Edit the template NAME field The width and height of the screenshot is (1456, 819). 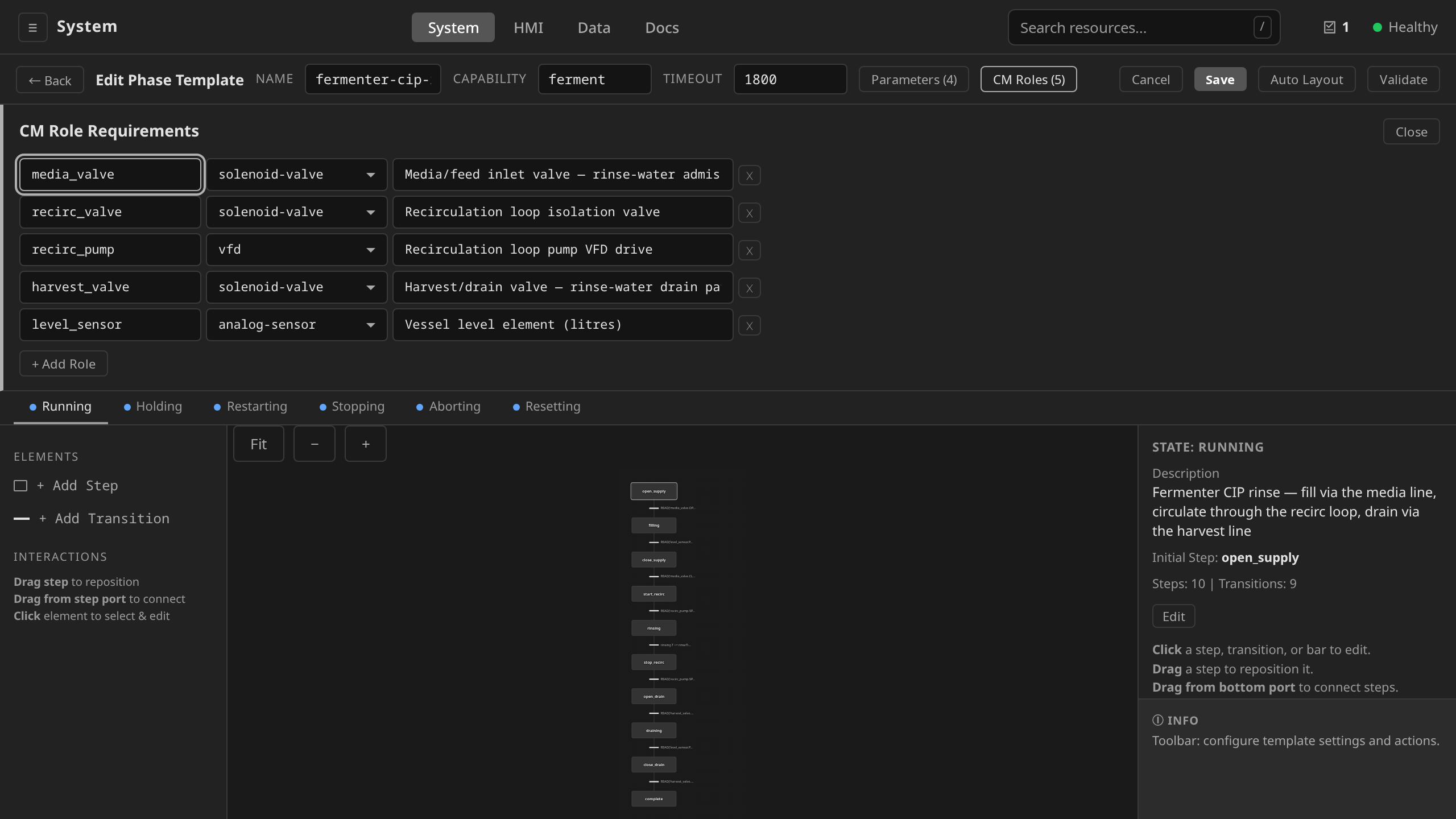tap(373, 79)
